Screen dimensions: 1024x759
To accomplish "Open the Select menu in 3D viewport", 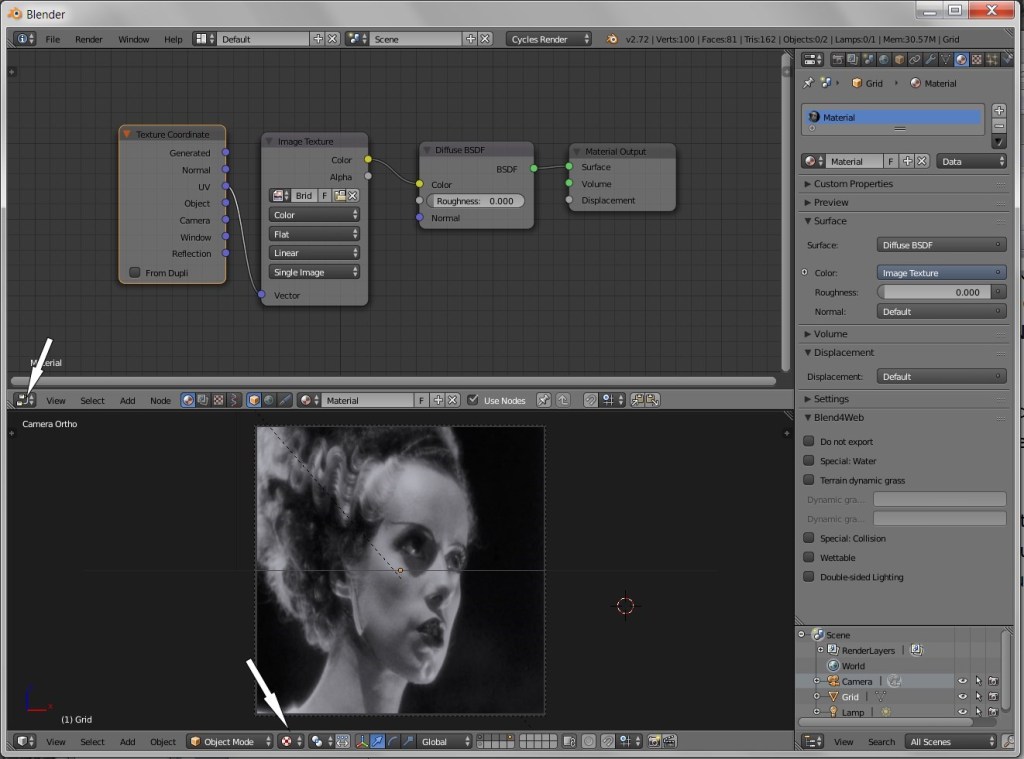I will click(x=92, y=742).
